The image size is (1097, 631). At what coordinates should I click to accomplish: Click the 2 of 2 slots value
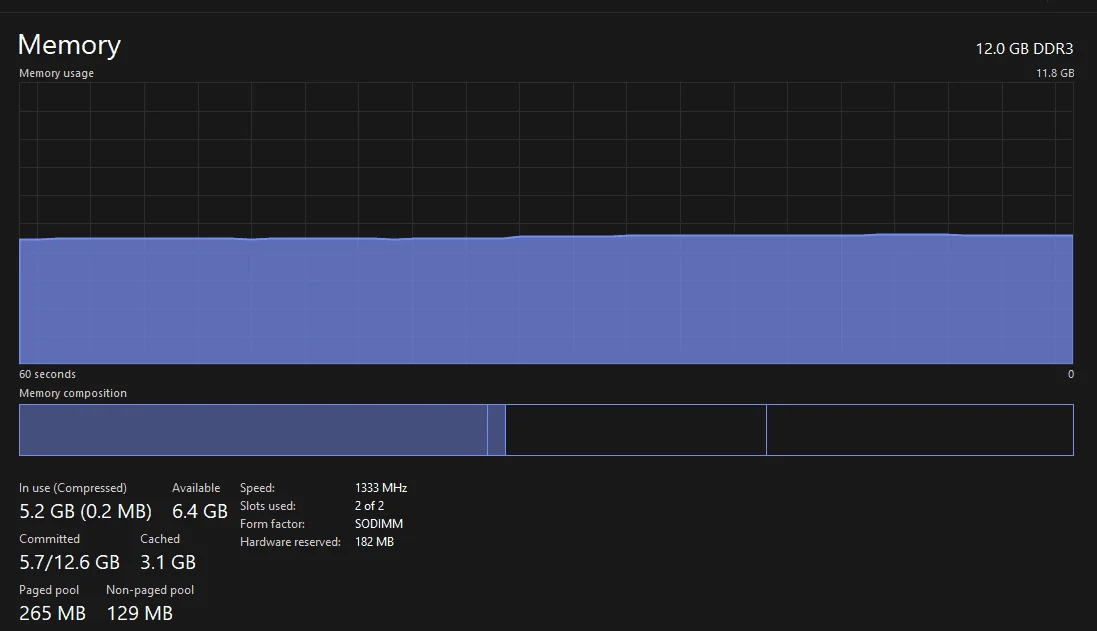pos(369,506)
